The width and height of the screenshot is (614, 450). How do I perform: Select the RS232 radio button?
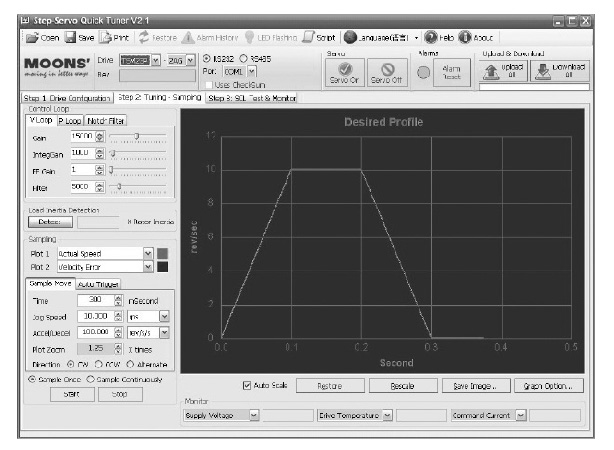point(206,59)
